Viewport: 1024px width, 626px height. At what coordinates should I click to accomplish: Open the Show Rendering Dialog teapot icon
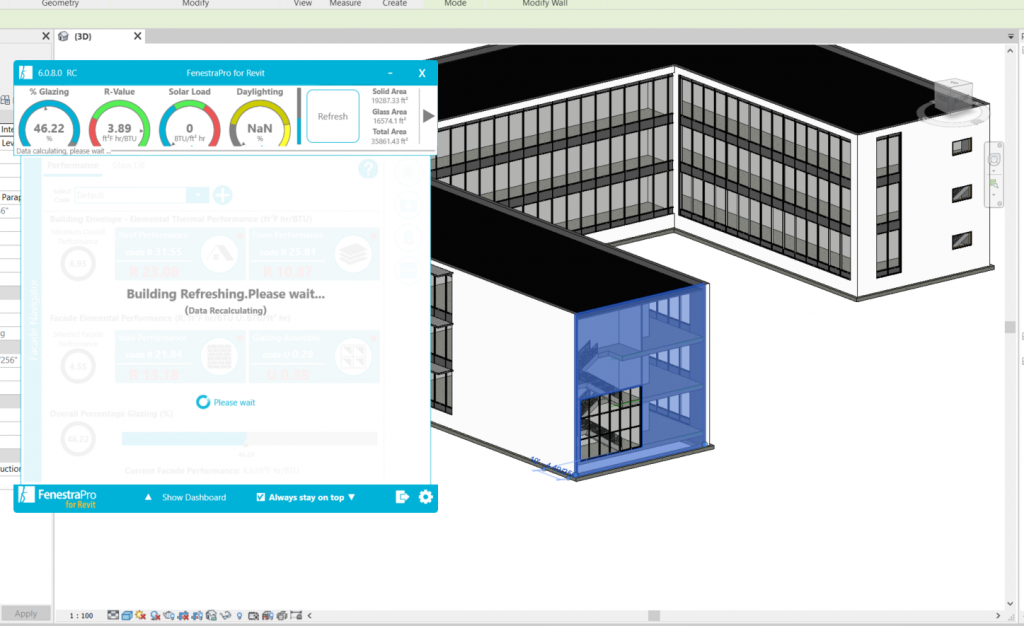[169, 615]
